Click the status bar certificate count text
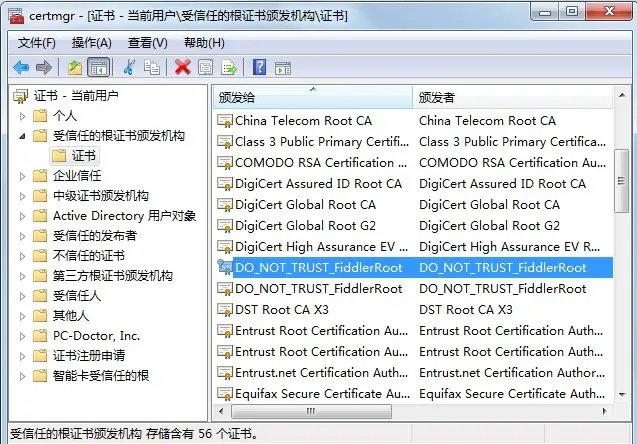This screenshot has height=444, width=637. 134,434
